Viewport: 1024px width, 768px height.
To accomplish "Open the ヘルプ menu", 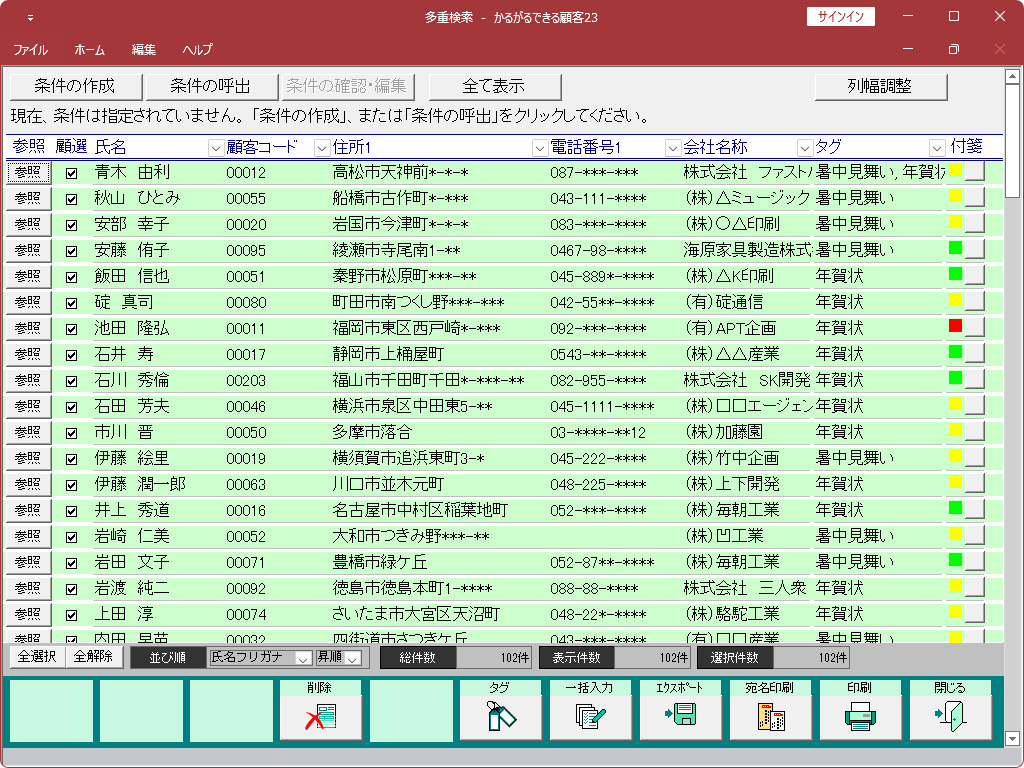I will tap(197, 50).
